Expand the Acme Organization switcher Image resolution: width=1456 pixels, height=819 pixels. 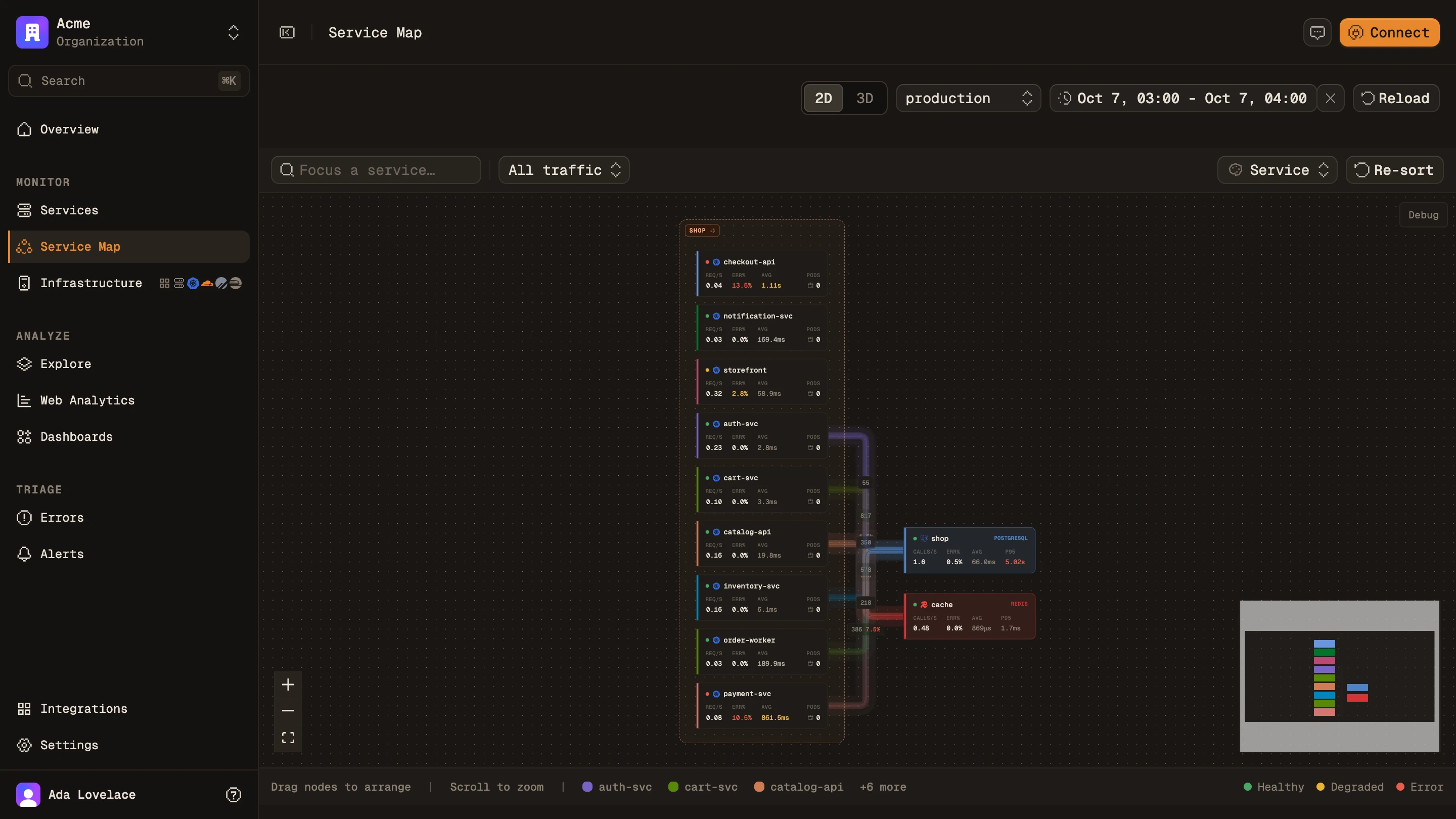[x=234, y=33]
